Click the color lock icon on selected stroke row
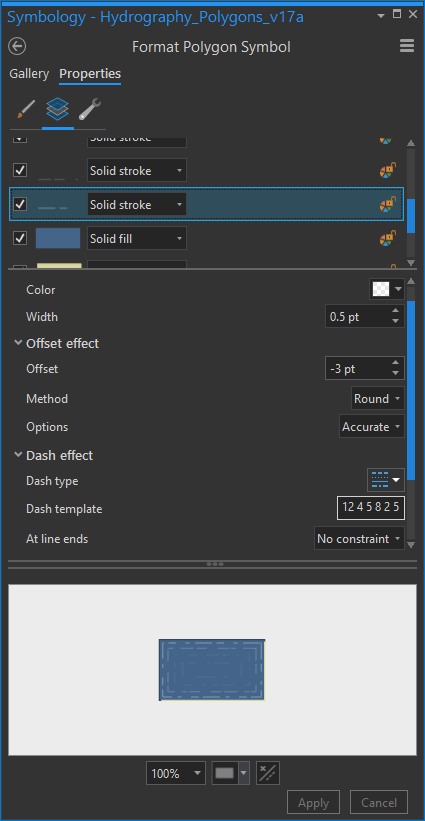Image resolution: width=425 pixels, height=821 pixels. tap(388, 205)
